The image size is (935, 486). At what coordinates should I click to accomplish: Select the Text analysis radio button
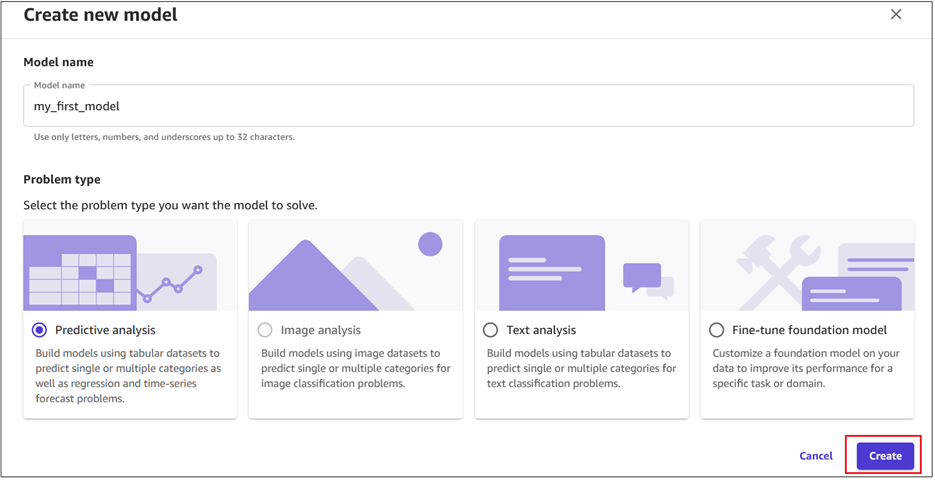click(490, 330)
